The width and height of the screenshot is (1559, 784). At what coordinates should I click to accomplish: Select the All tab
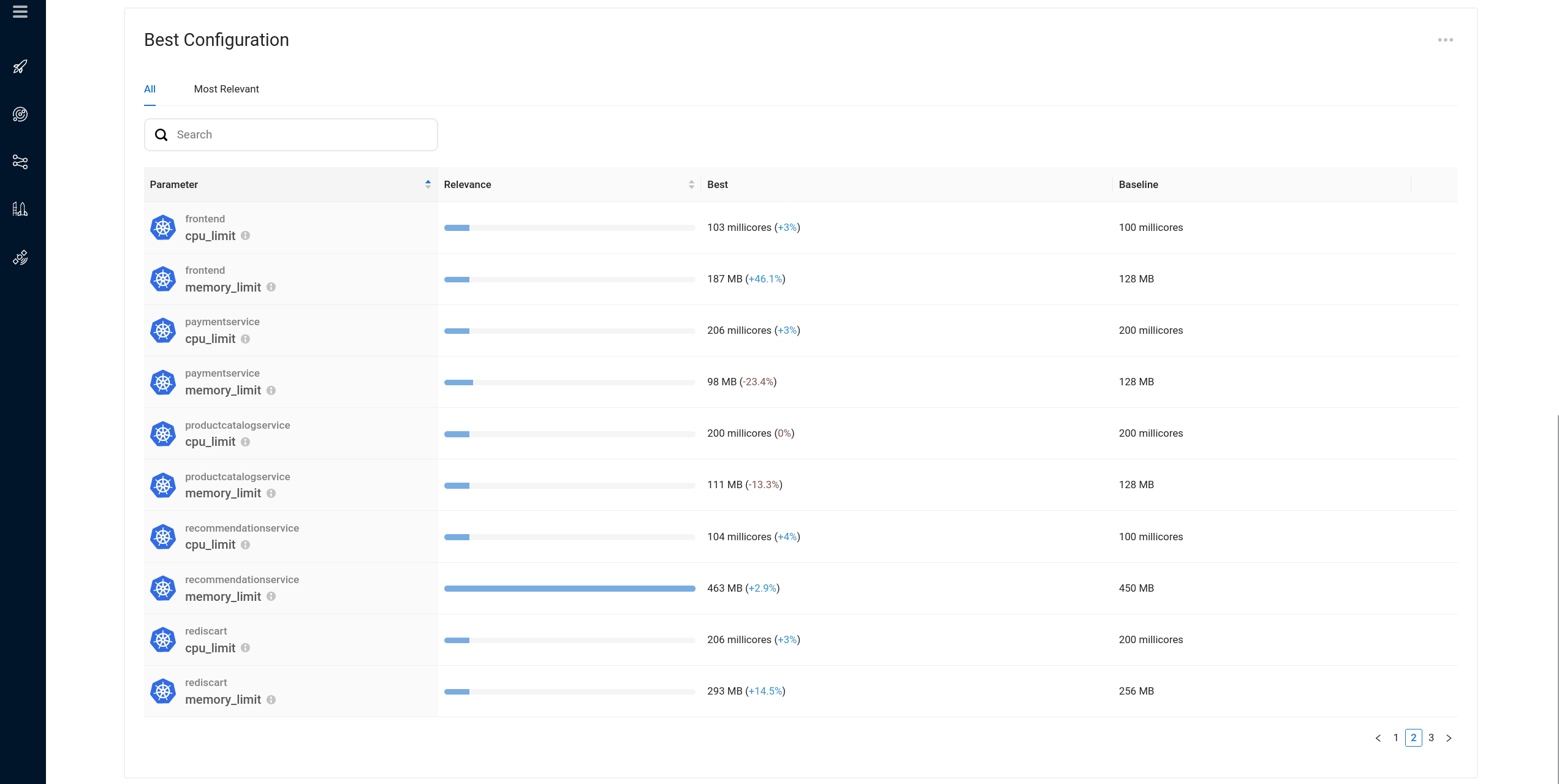150,89
